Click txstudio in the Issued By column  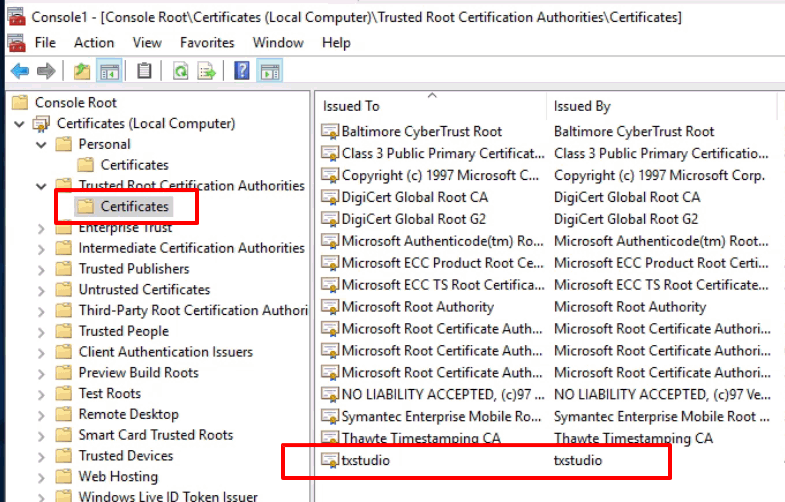point(578,460)
